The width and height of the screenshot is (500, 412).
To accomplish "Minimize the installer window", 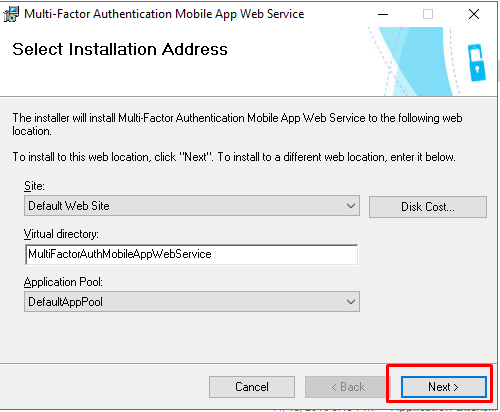I will click(x=383, y=14).
